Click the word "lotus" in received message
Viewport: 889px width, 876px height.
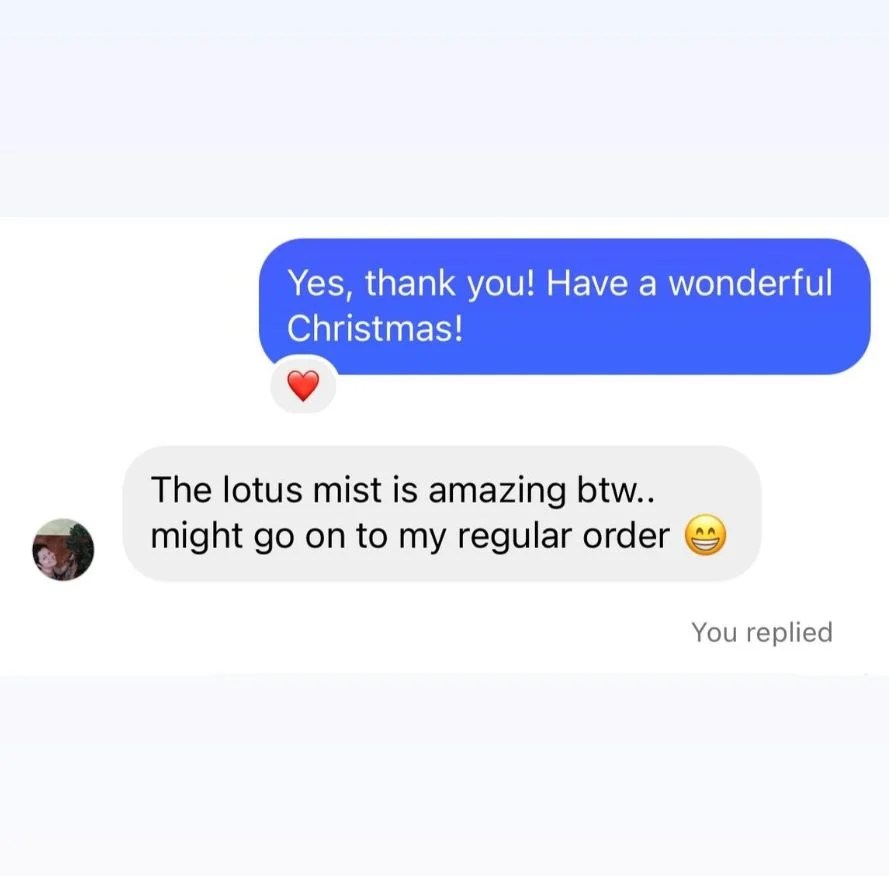261,490
